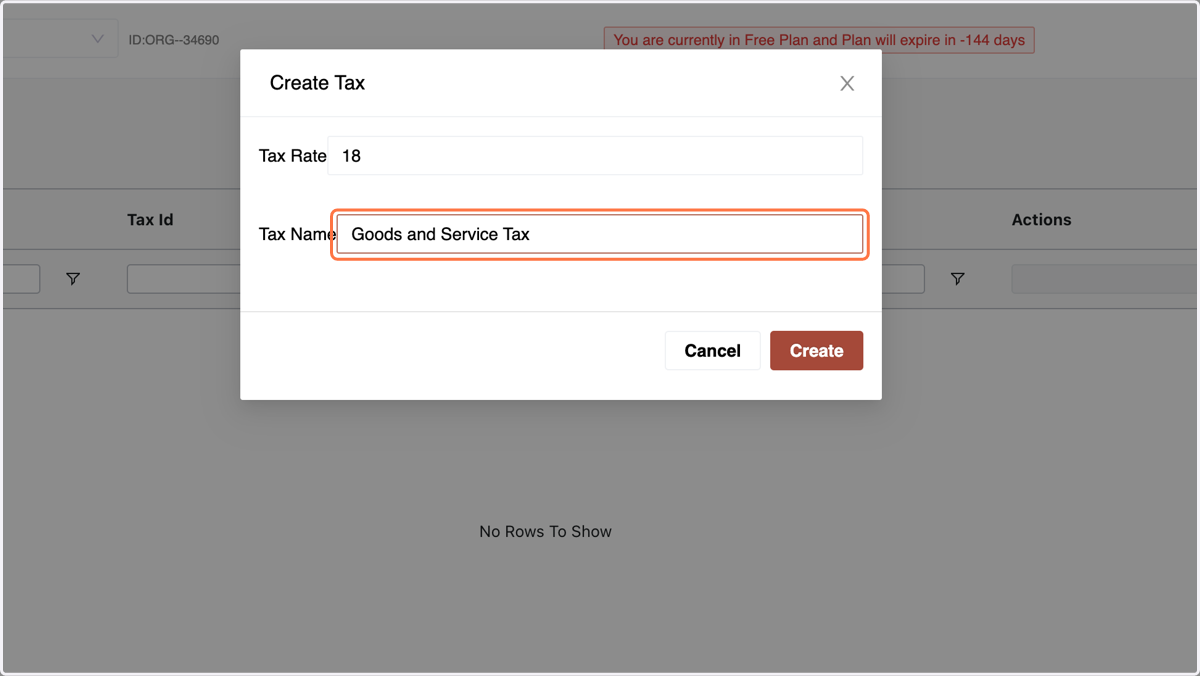Click the Tax Name input field
This screenshot has width=1200, height=676.
(600, 234)
